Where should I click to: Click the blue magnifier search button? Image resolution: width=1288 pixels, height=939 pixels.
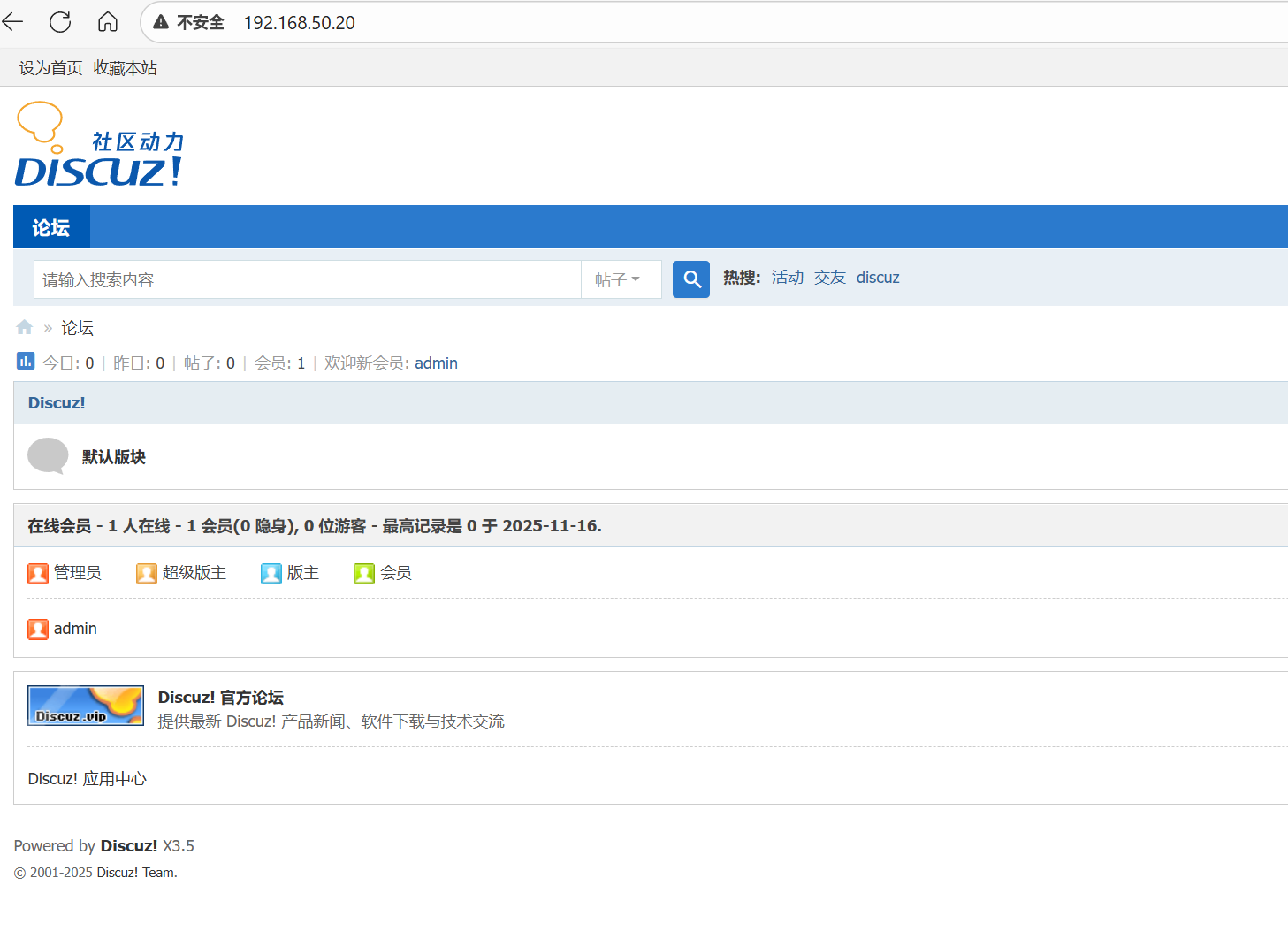(x=691, y=279)
